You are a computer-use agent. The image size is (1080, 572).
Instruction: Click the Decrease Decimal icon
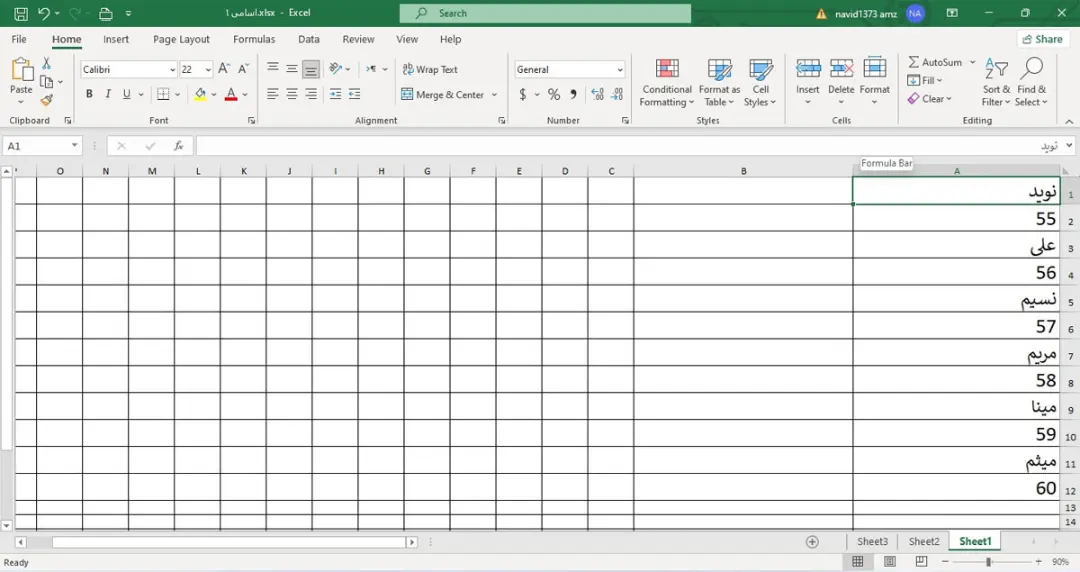pyautogui.click(x=617, y=94)
